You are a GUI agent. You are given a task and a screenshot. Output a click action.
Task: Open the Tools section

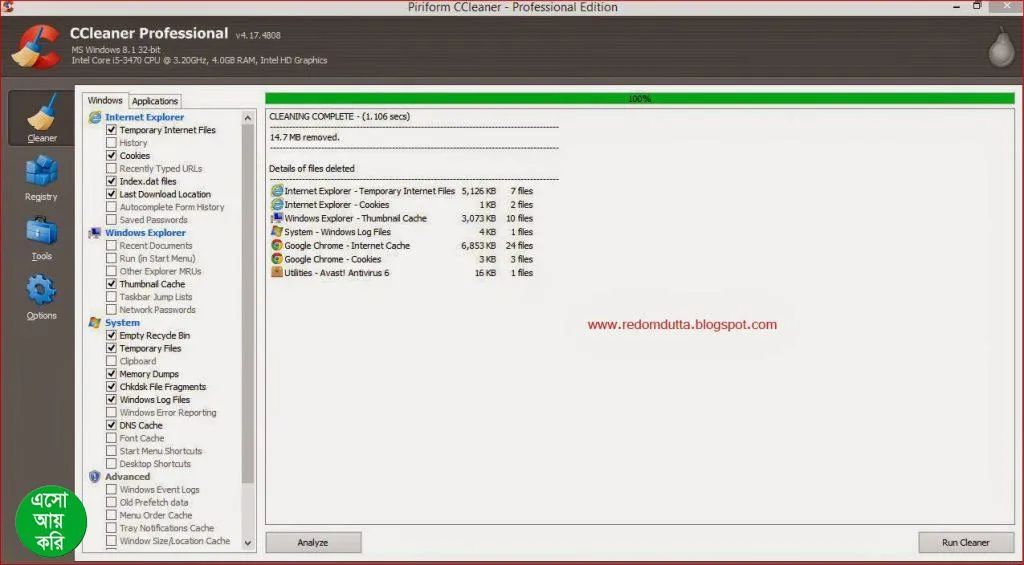coord(41,236)
